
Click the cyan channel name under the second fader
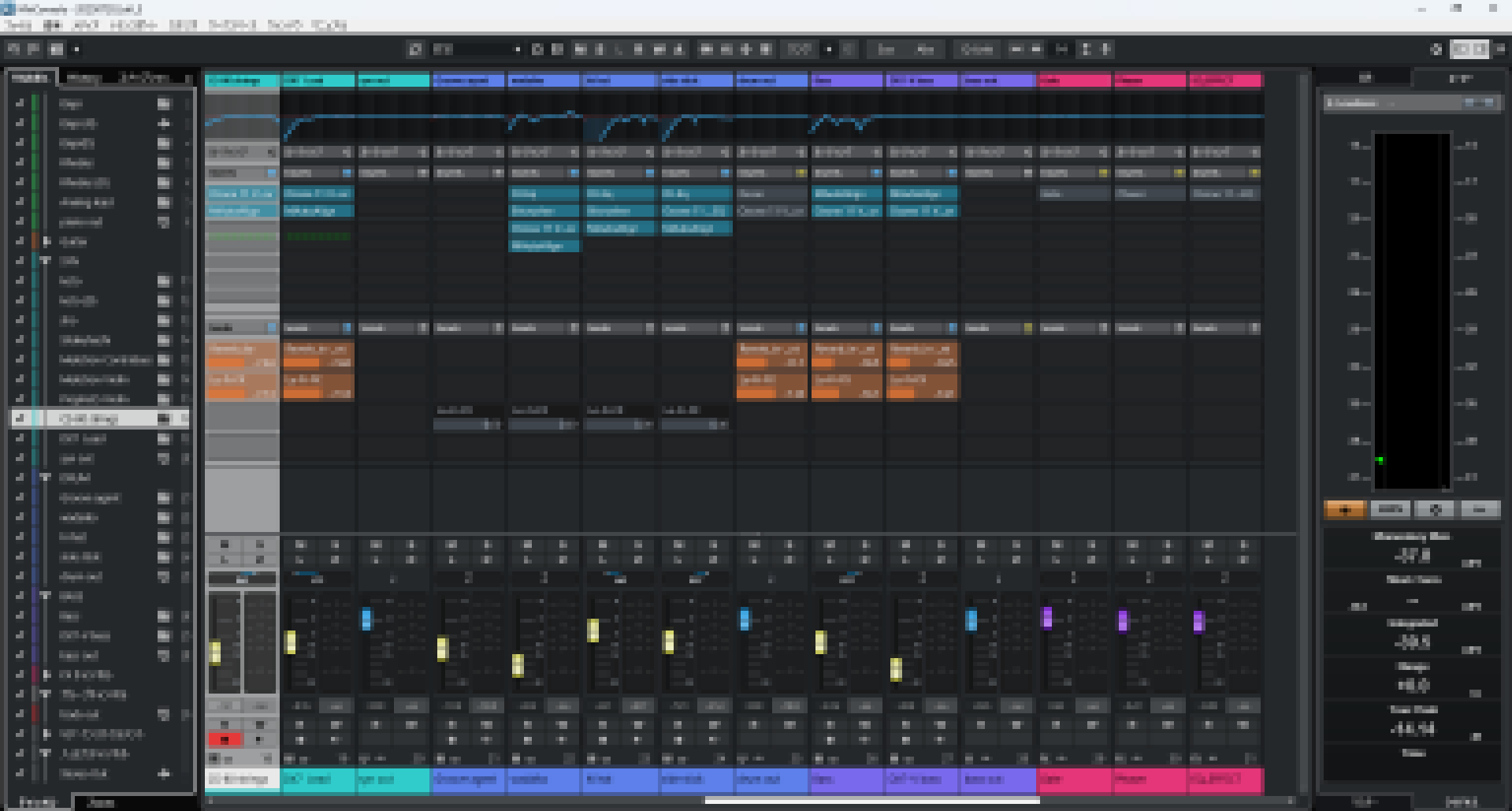click(x=318, y=779)
